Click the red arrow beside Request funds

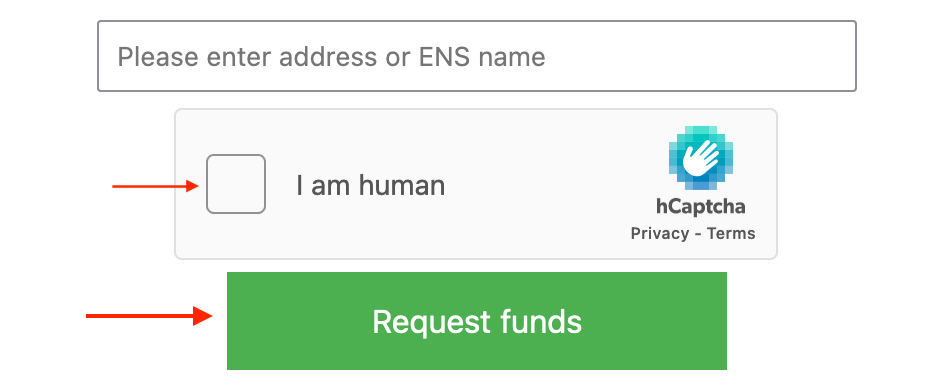pos(149,316)
